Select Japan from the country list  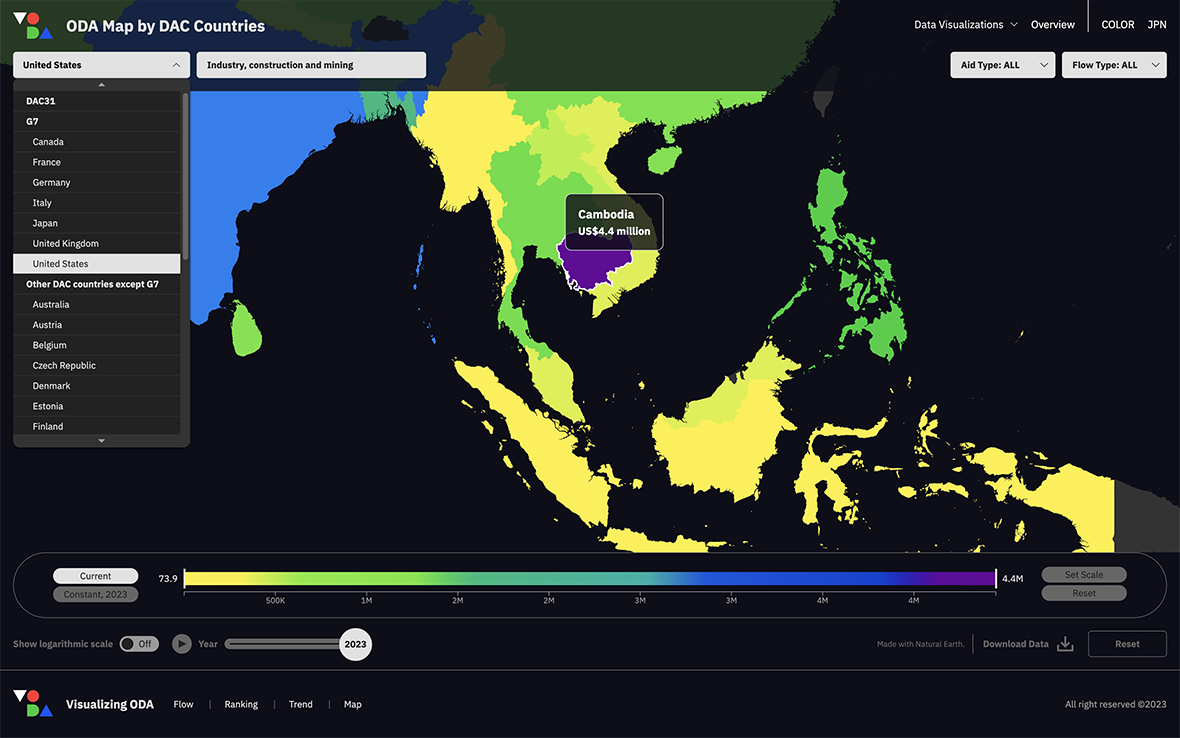point(45,223)
